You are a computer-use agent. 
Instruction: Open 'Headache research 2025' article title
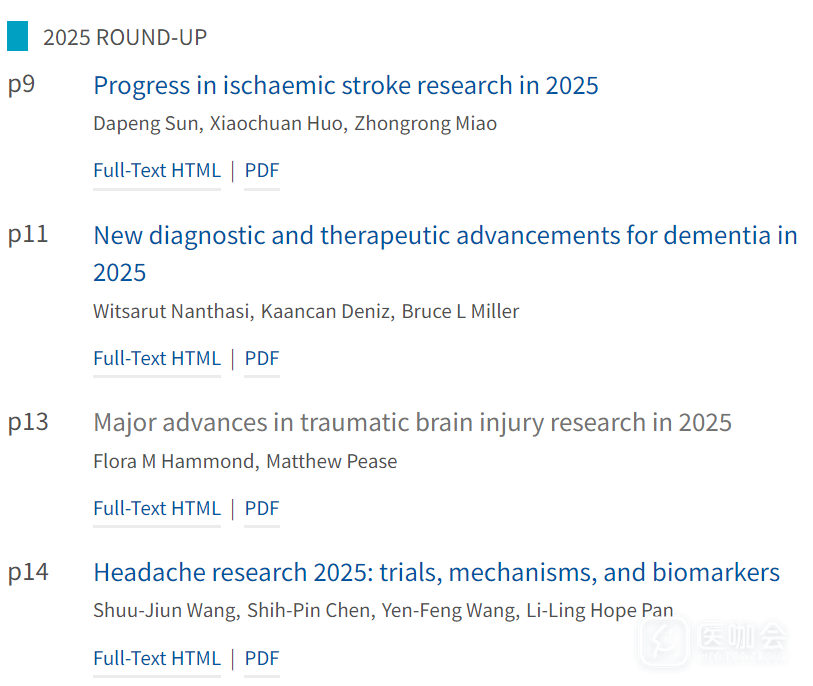[436, 572]
